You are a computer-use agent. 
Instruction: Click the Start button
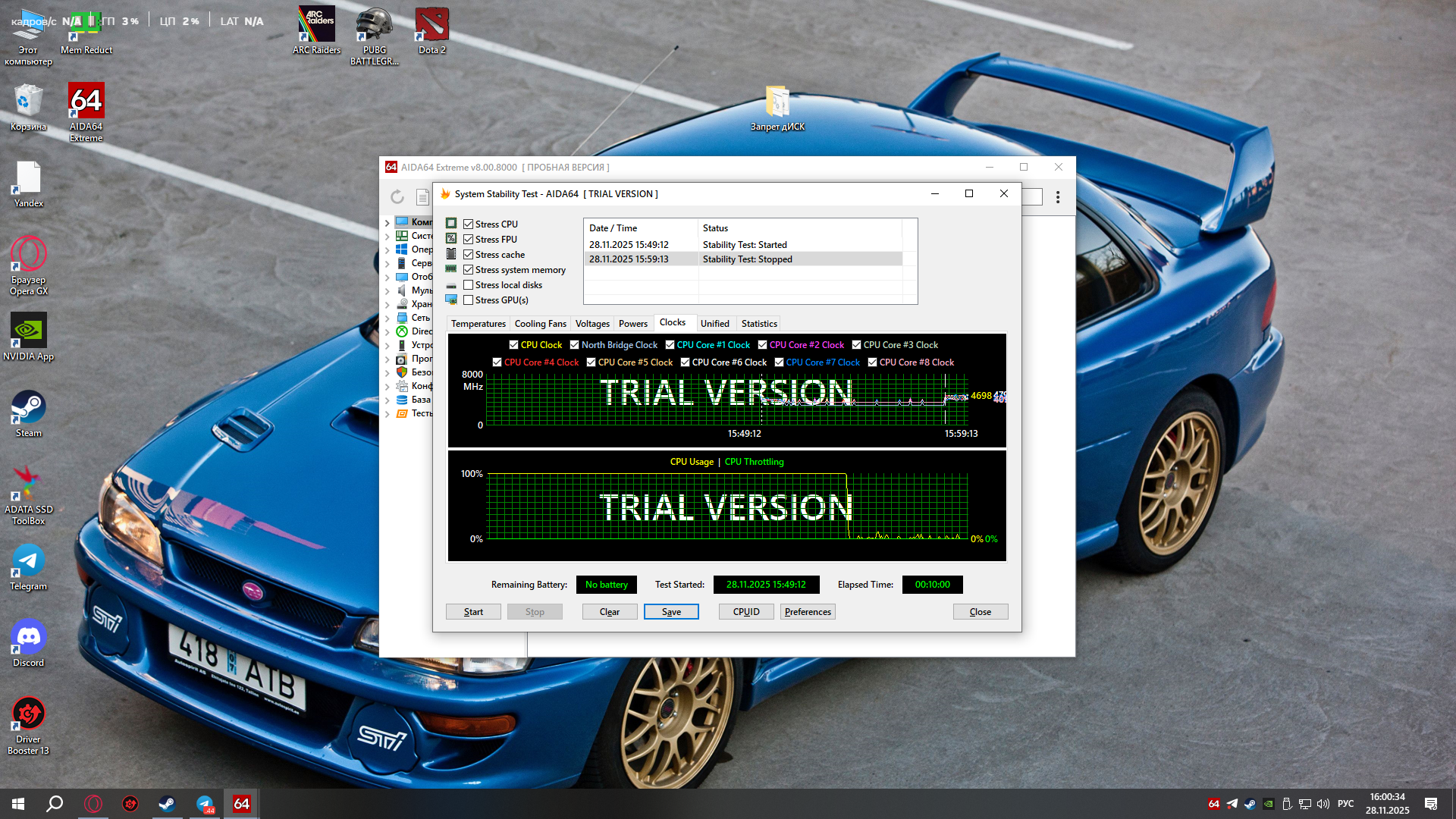(473, 612)
